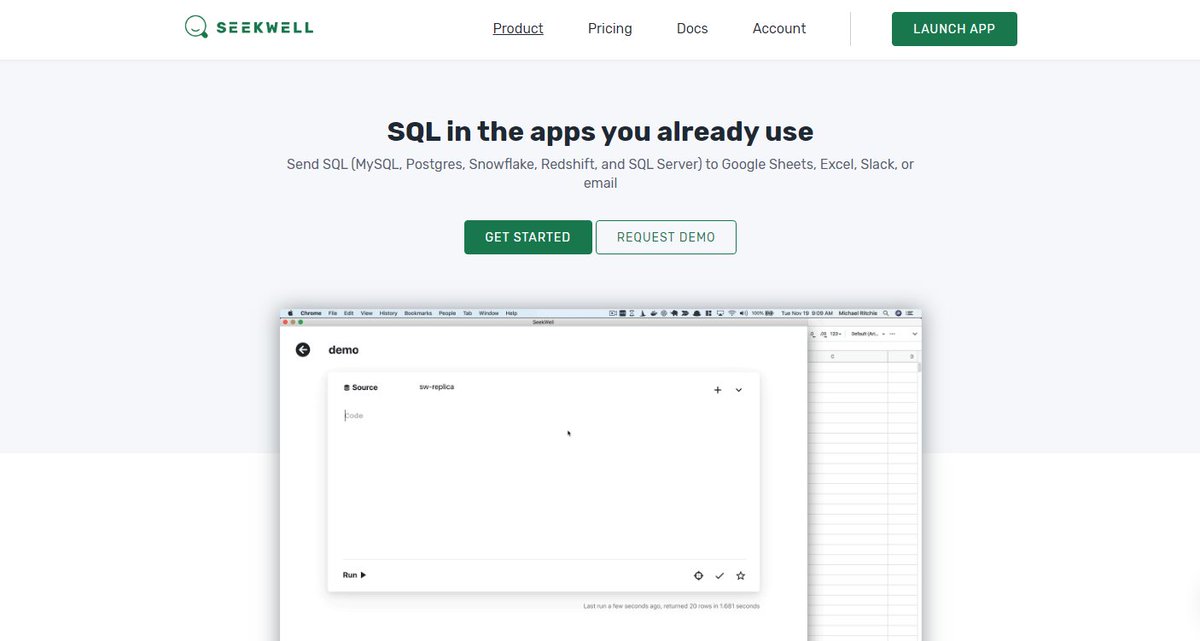1200x641 pixels.
Task: Click the GET STARTED button
Action: (x=527, y=237)
